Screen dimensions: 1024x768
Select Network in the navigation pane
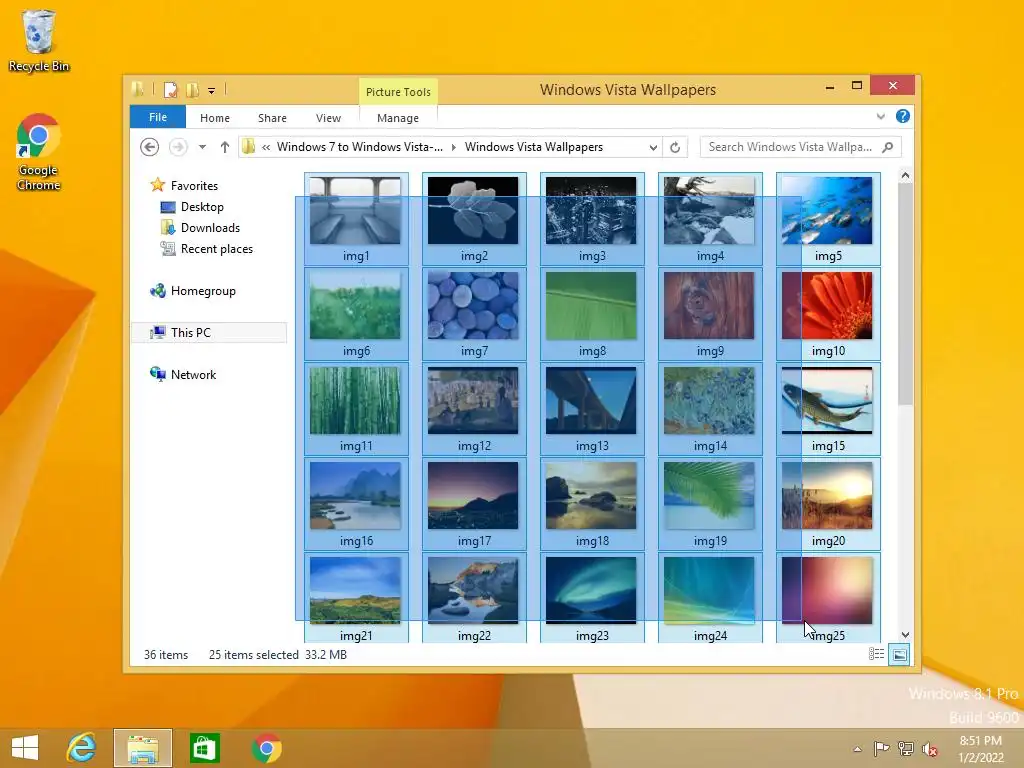184,375
